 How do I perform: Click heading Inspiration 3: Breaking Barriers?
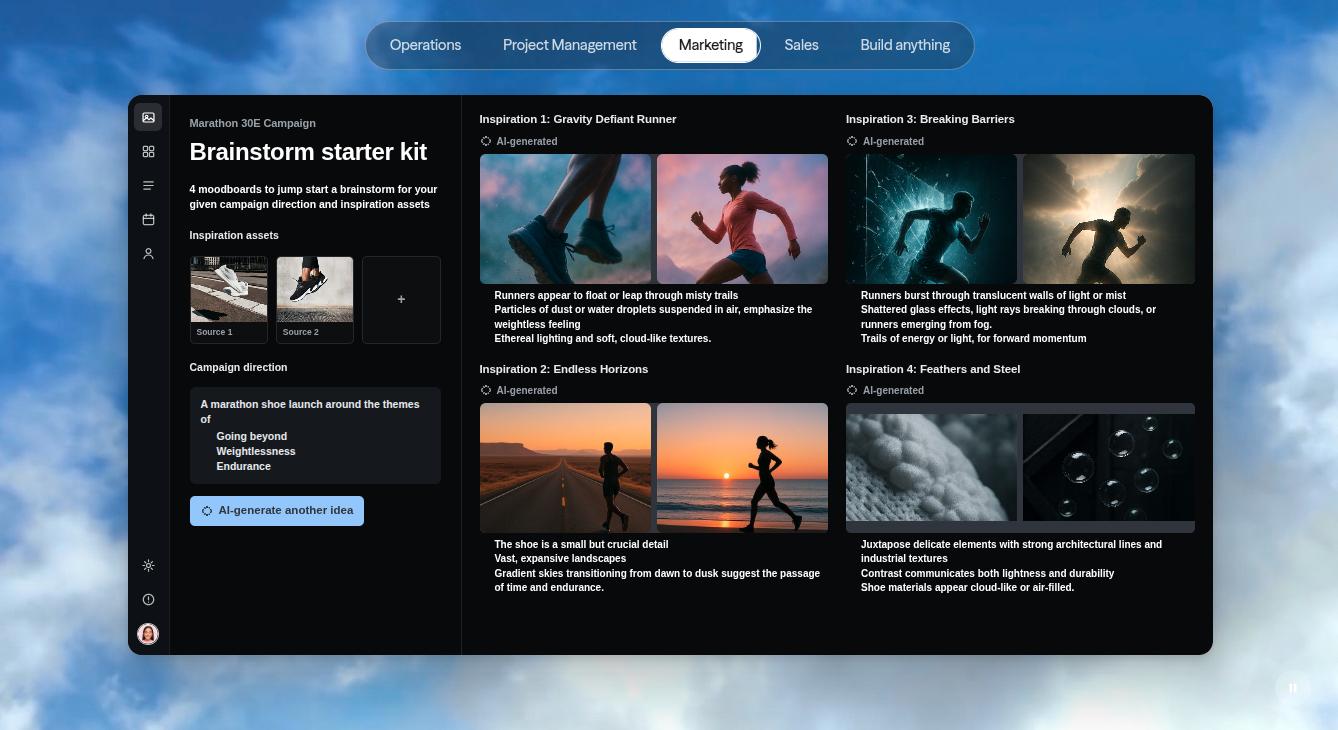[930, 119]
